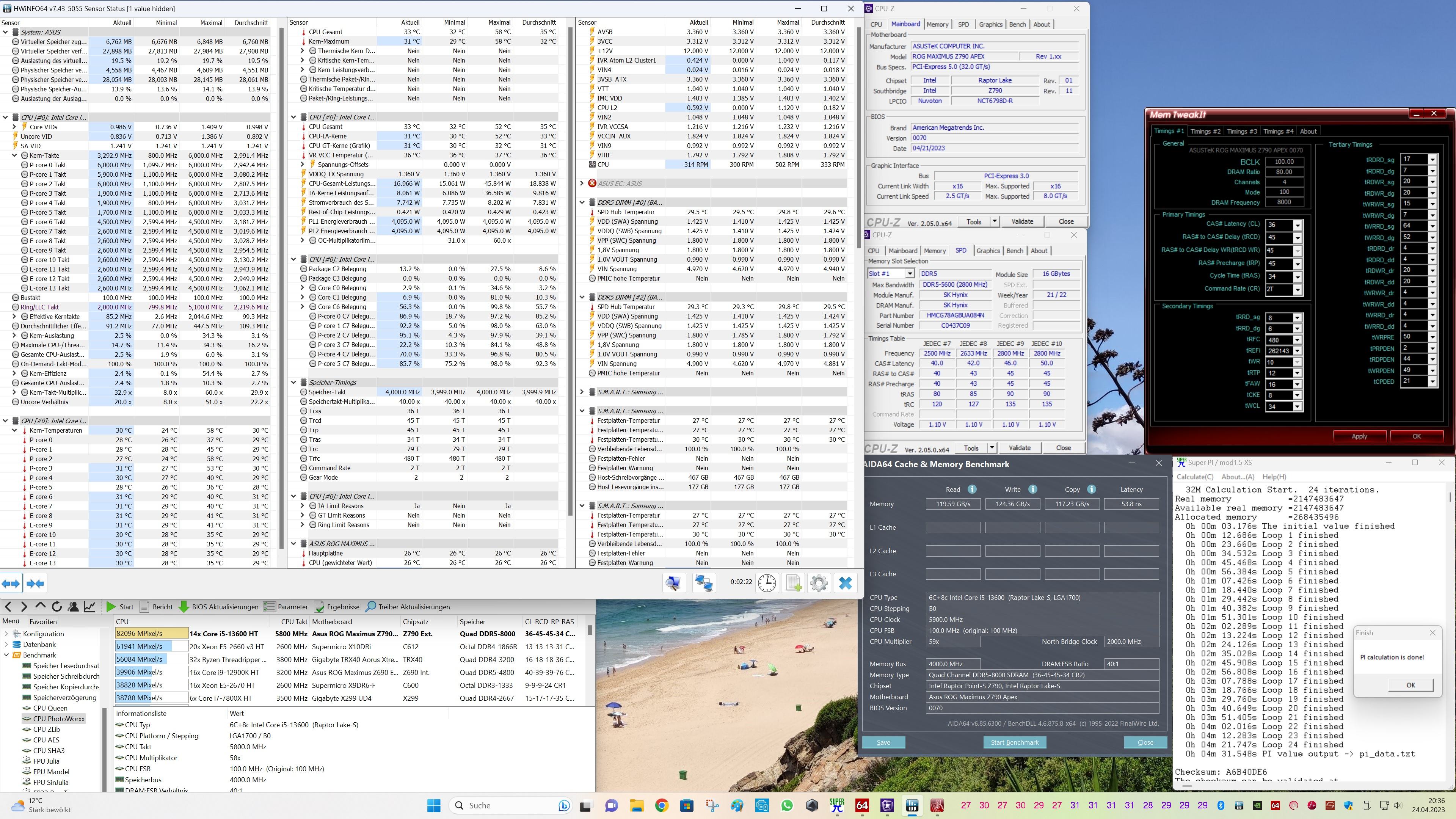
Task: Click the HWiNFO collapse columns arrows icon
Action: [x=35, y=583]
